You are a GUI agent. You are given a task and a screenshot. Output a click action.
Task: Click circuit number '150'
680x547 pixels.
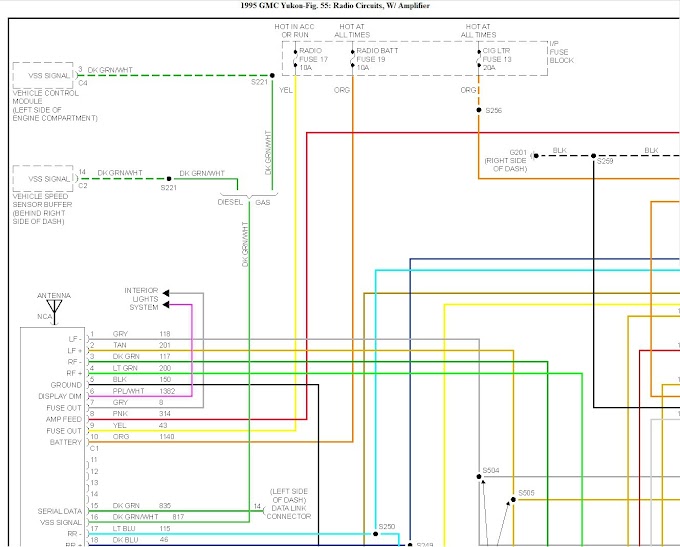165,380
